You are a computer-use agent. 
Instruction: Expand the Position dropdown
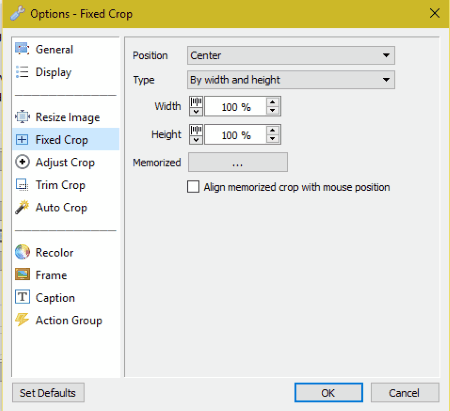point(291,55)
